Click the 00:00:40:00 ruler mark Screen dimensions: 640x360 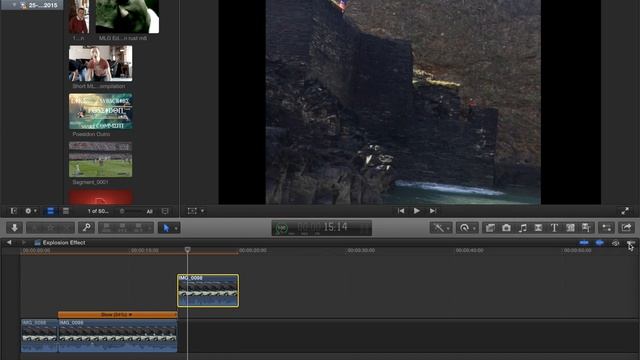[x=469, y=250]
